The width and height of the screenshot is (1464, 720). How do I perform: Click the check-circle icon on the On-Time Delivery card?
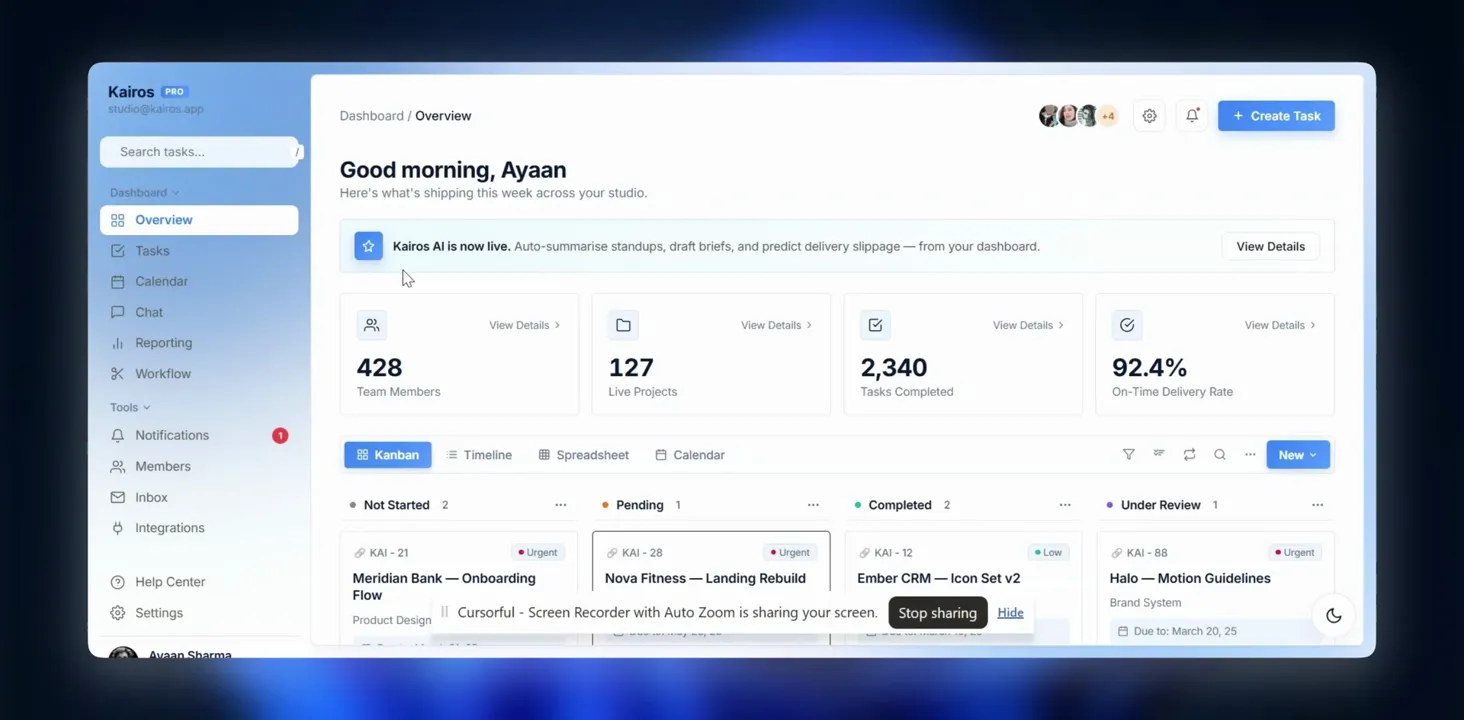pos(1127,325)
